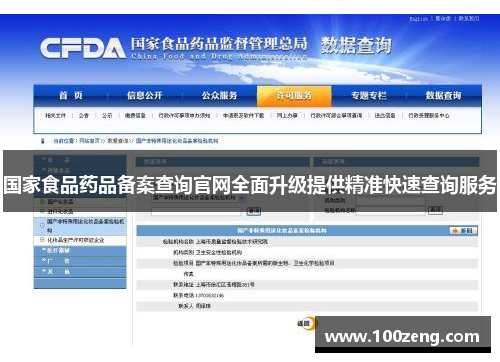
Task: Open the 网上办事 submenu link
Action: 287,116
